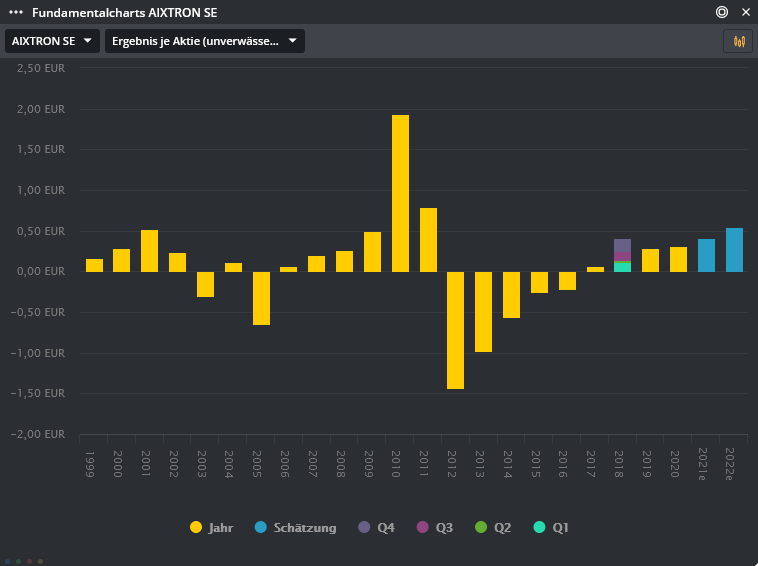758x566 pixels.
Task: Toggle the Q2 series in legend
Action: [x=493, y=527]
